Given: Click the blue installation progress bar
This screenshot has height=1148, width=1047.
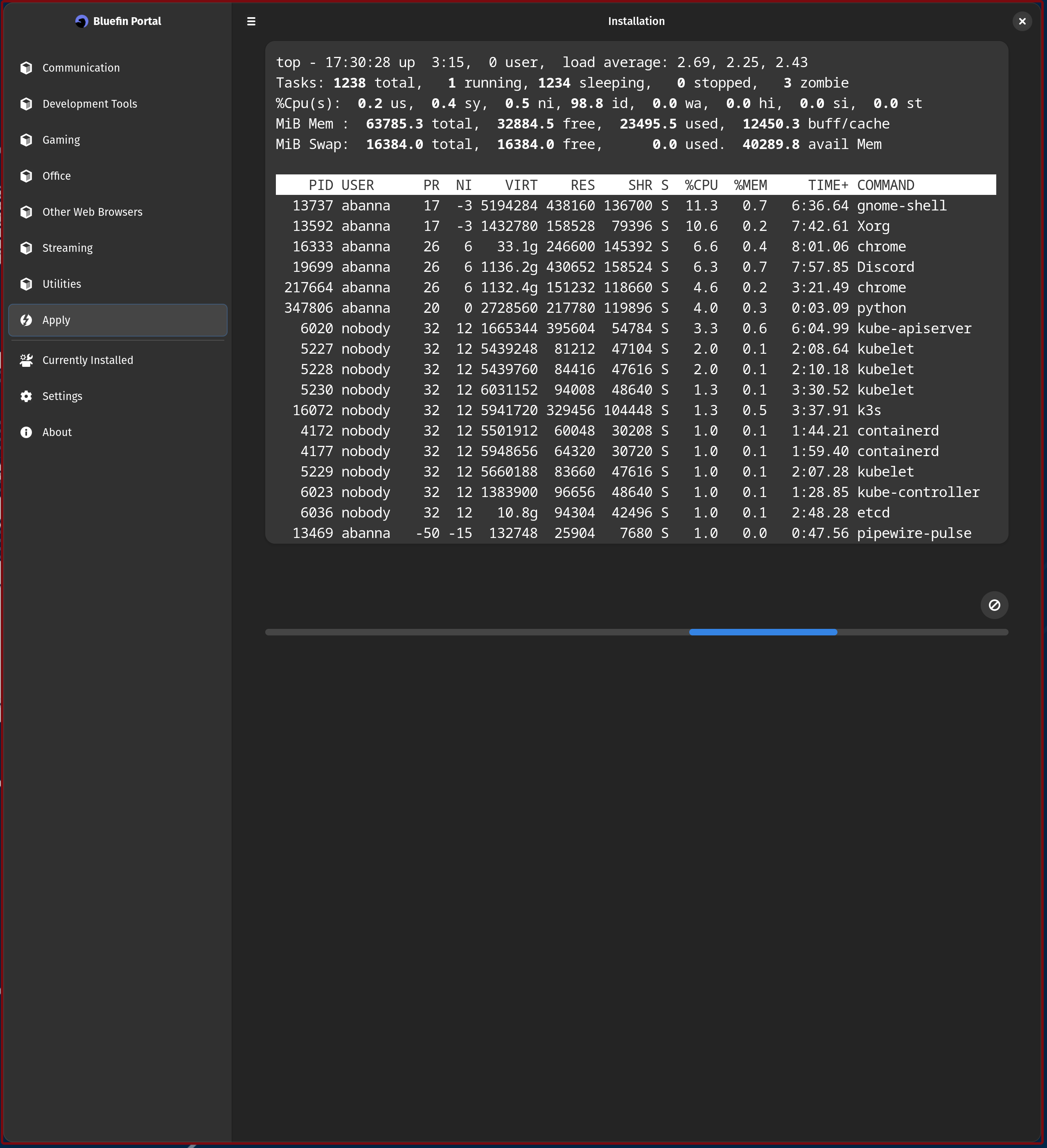Looking at the screenshot, I should coord(763,632).
